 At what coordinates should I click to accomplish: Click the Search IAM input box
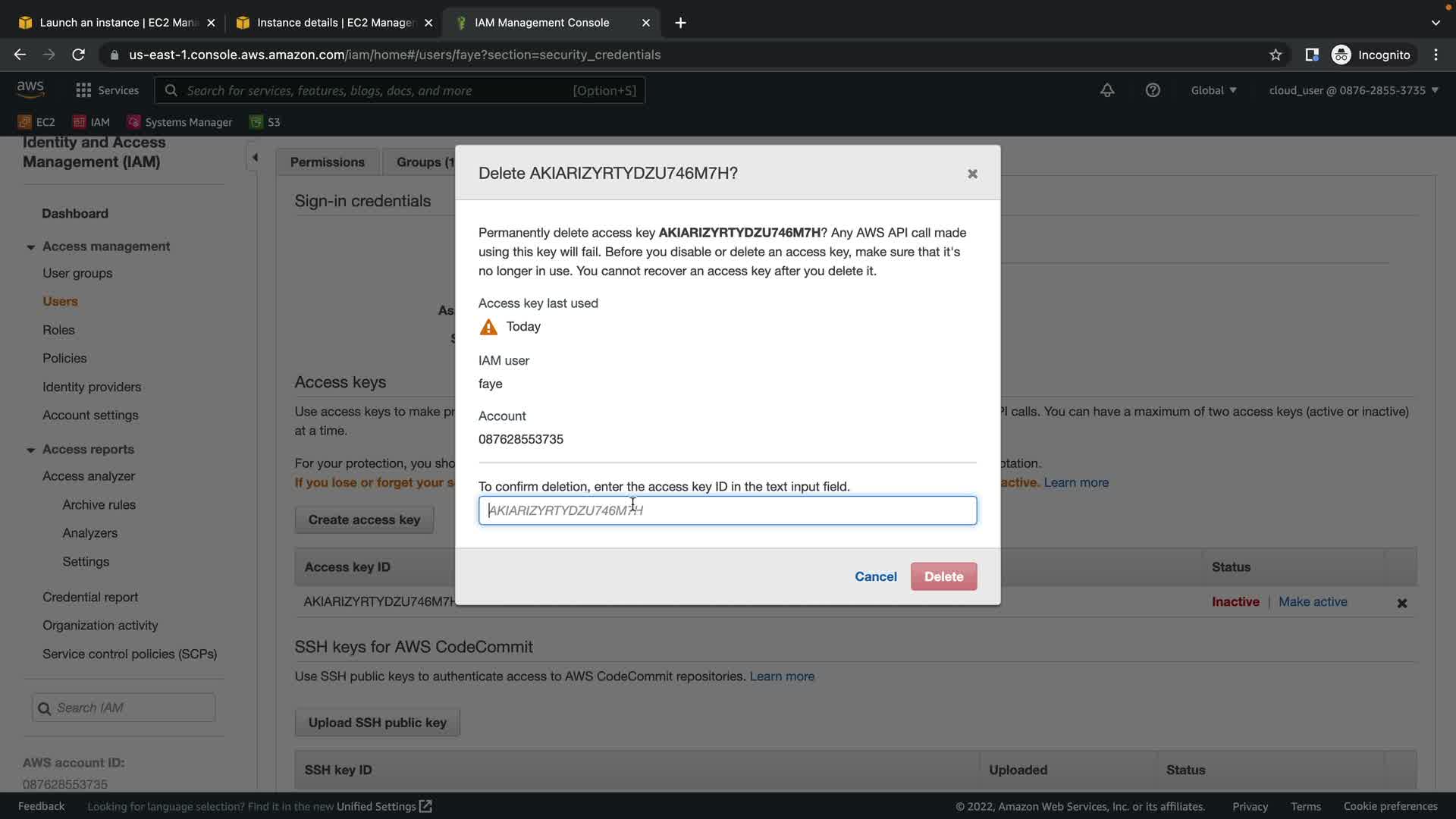click(125, 708)
